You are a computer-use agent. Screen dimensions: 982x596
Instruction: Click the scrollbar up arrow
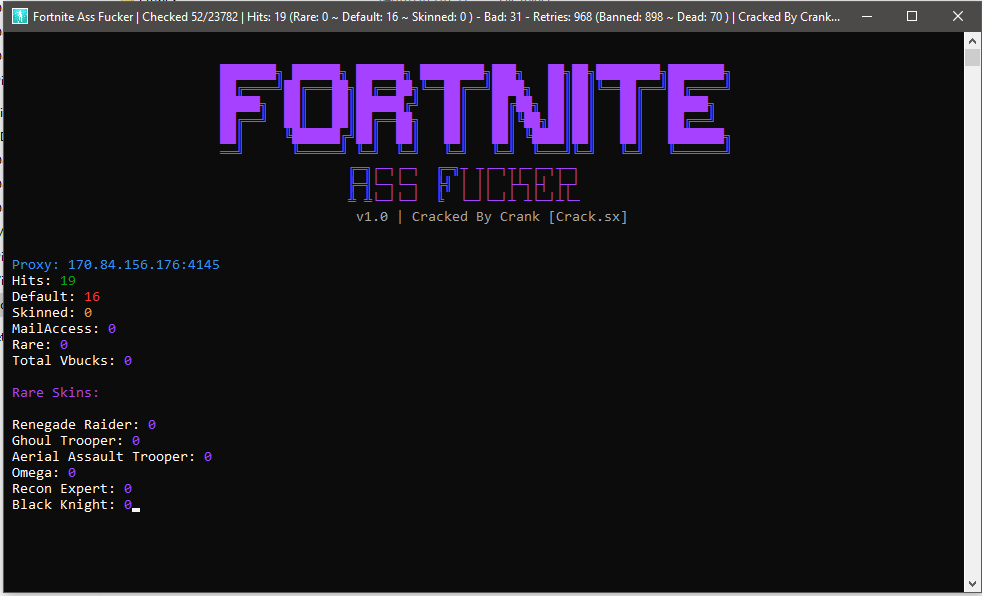972,39
